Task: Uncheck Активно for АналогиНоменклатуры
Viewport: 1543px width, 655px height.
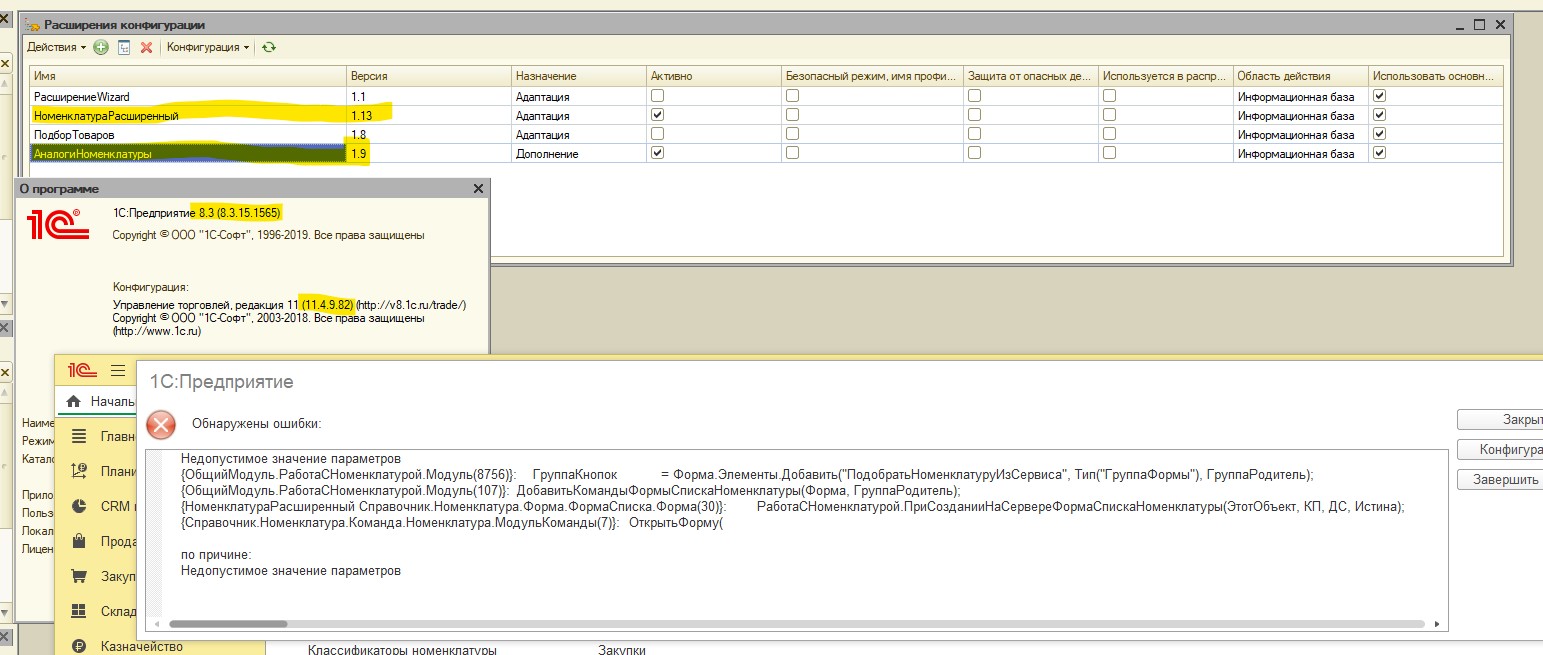Action: point(657,153)
